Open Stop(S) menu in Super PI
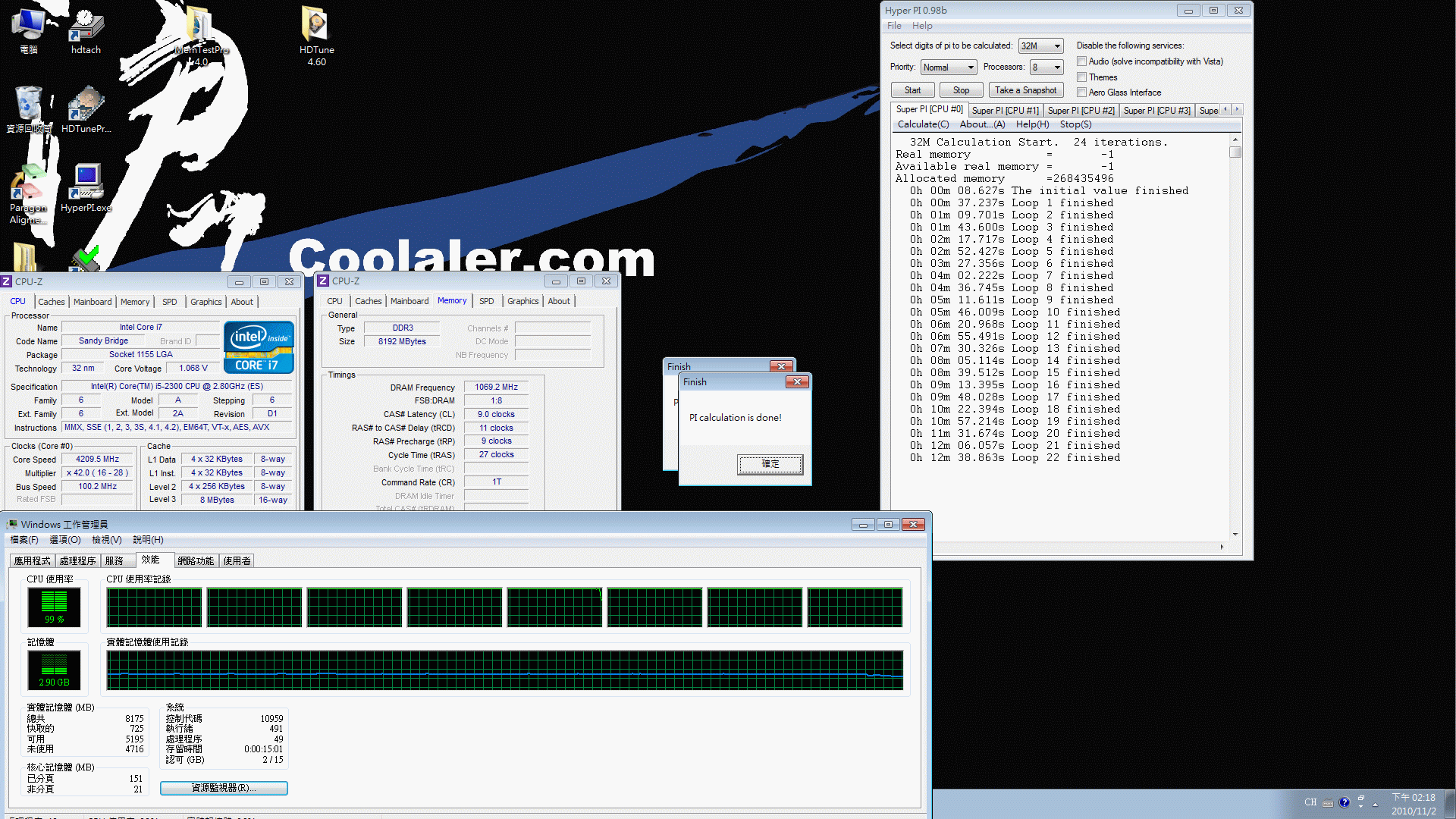The image size is (1456, 819). click(x=1075, y=124)
